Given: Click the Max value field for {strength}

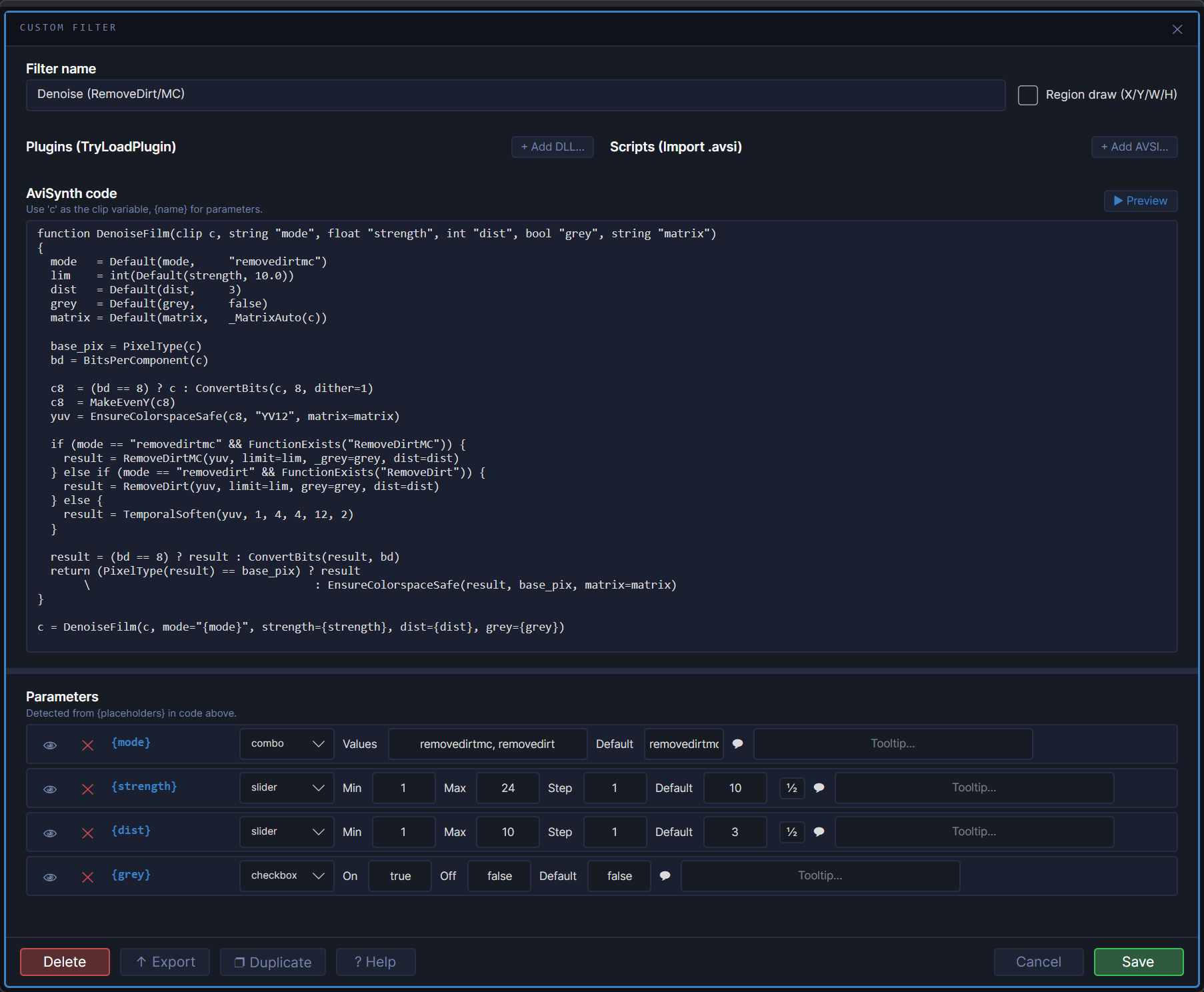Looking at the screenshot, I should pos(507,788).
